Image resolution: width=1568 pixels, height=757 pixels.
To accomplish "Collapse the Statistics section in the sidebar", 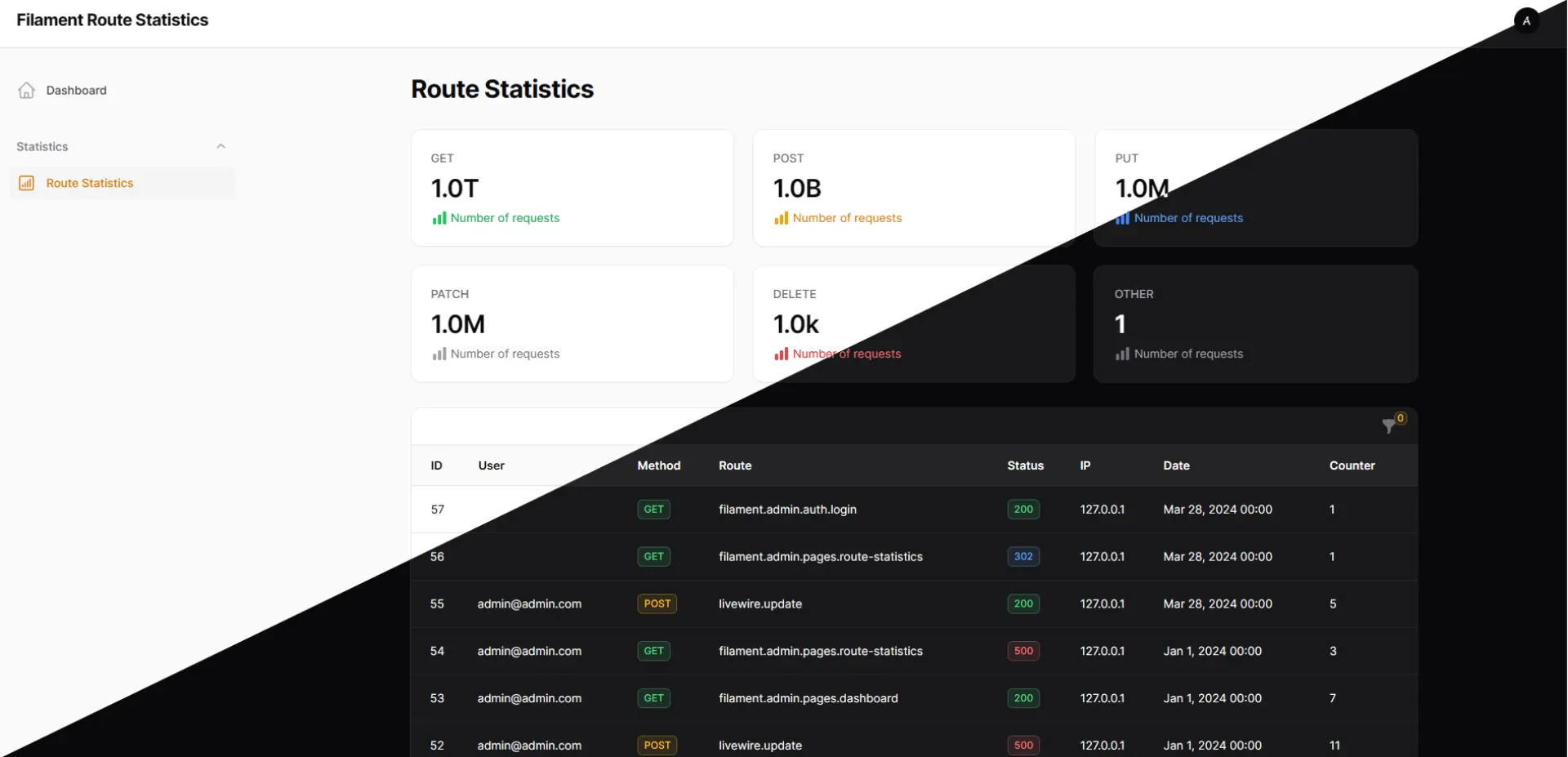I will [x=220, y=146].
